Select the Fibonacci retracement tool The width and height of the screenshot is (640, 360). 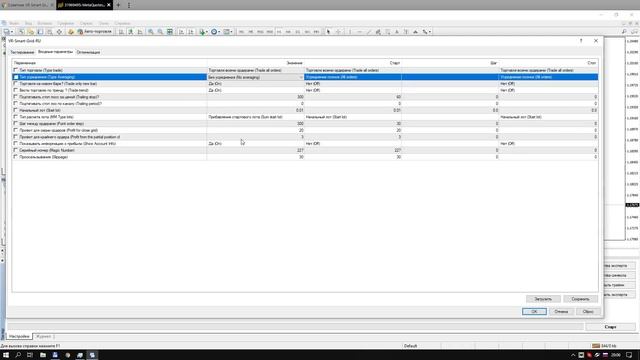coord(387,32)
